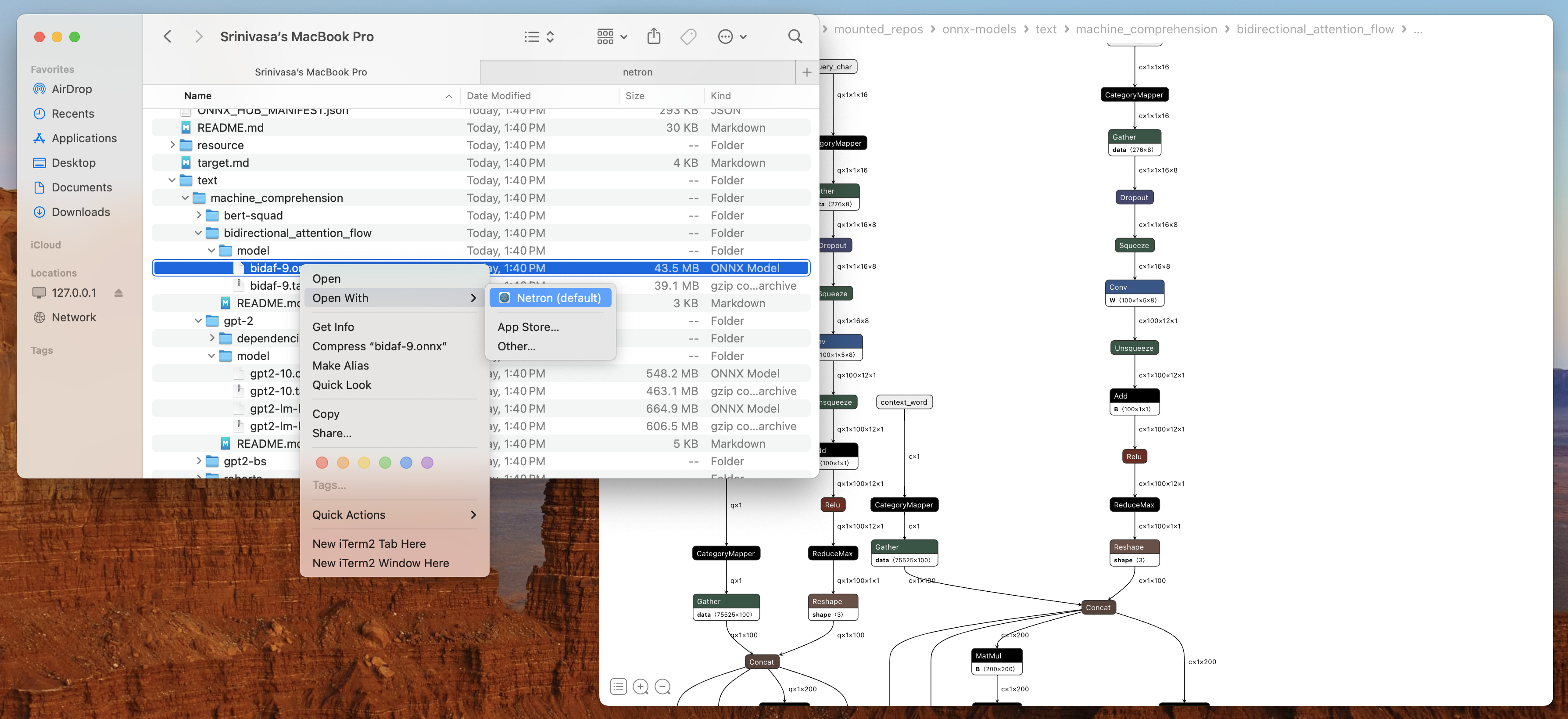Collapse the bidirectional_attention_flow folder
Viewport: 1568px width, 719px height.
click(198, 233)
